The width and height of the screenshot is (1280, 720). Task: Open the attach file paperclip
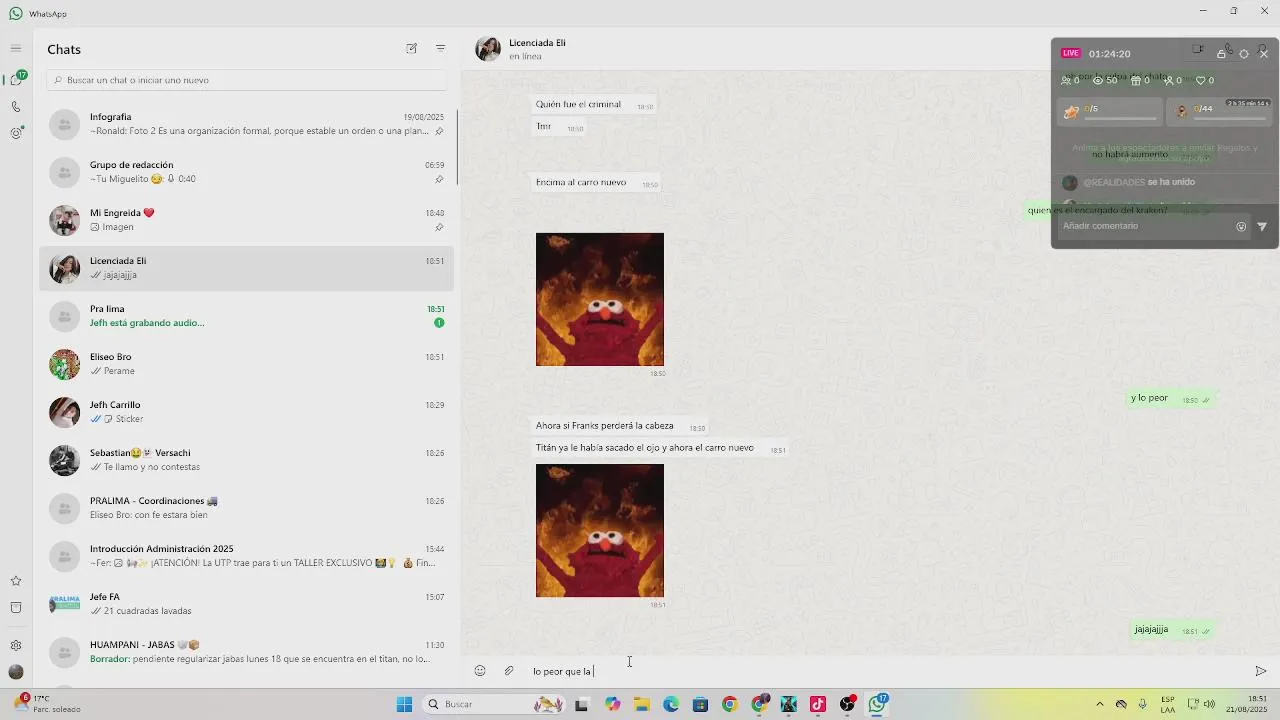click(508, 671)
